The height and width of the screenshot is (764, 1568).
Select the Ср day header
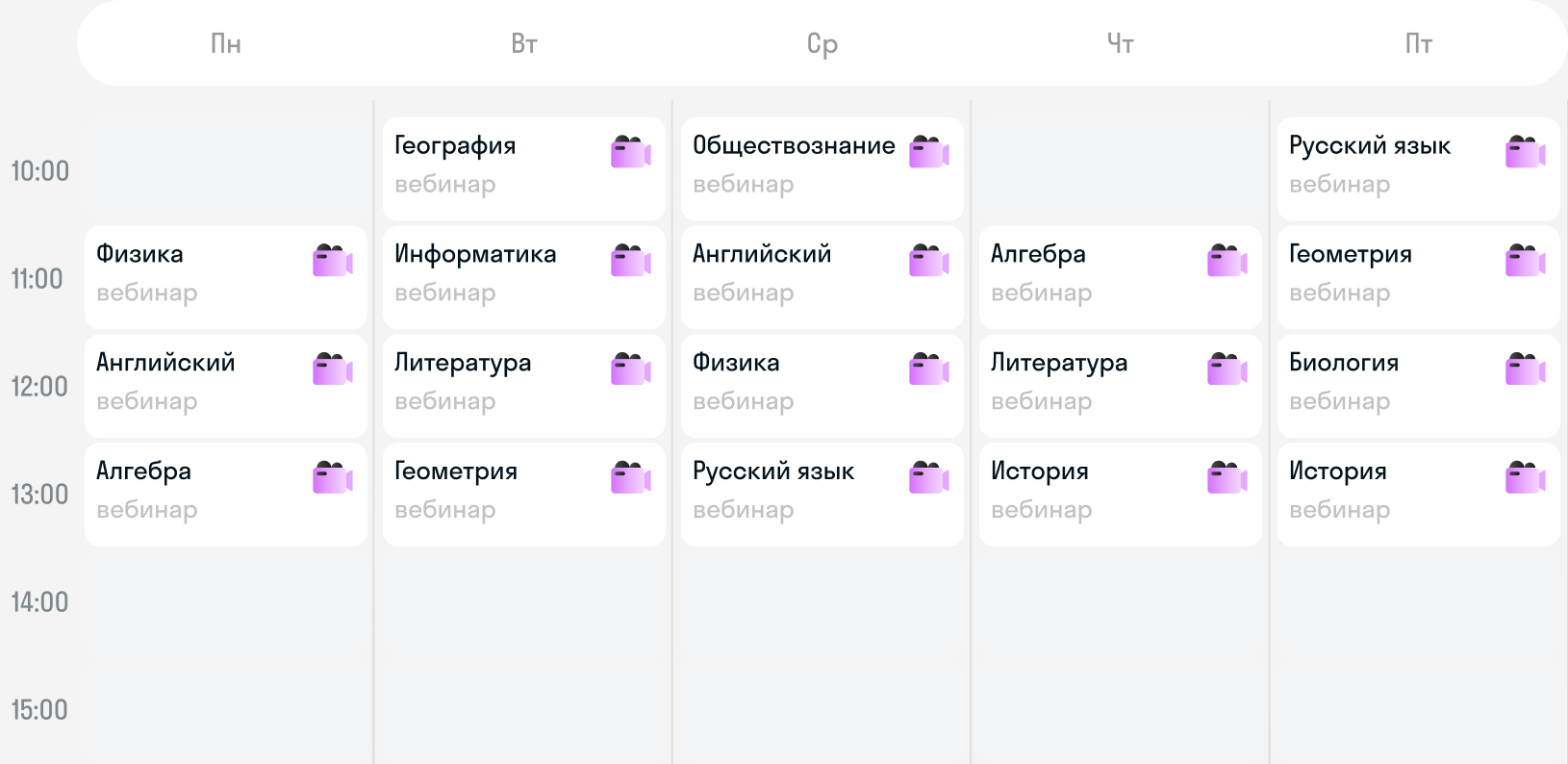(822, 44)
